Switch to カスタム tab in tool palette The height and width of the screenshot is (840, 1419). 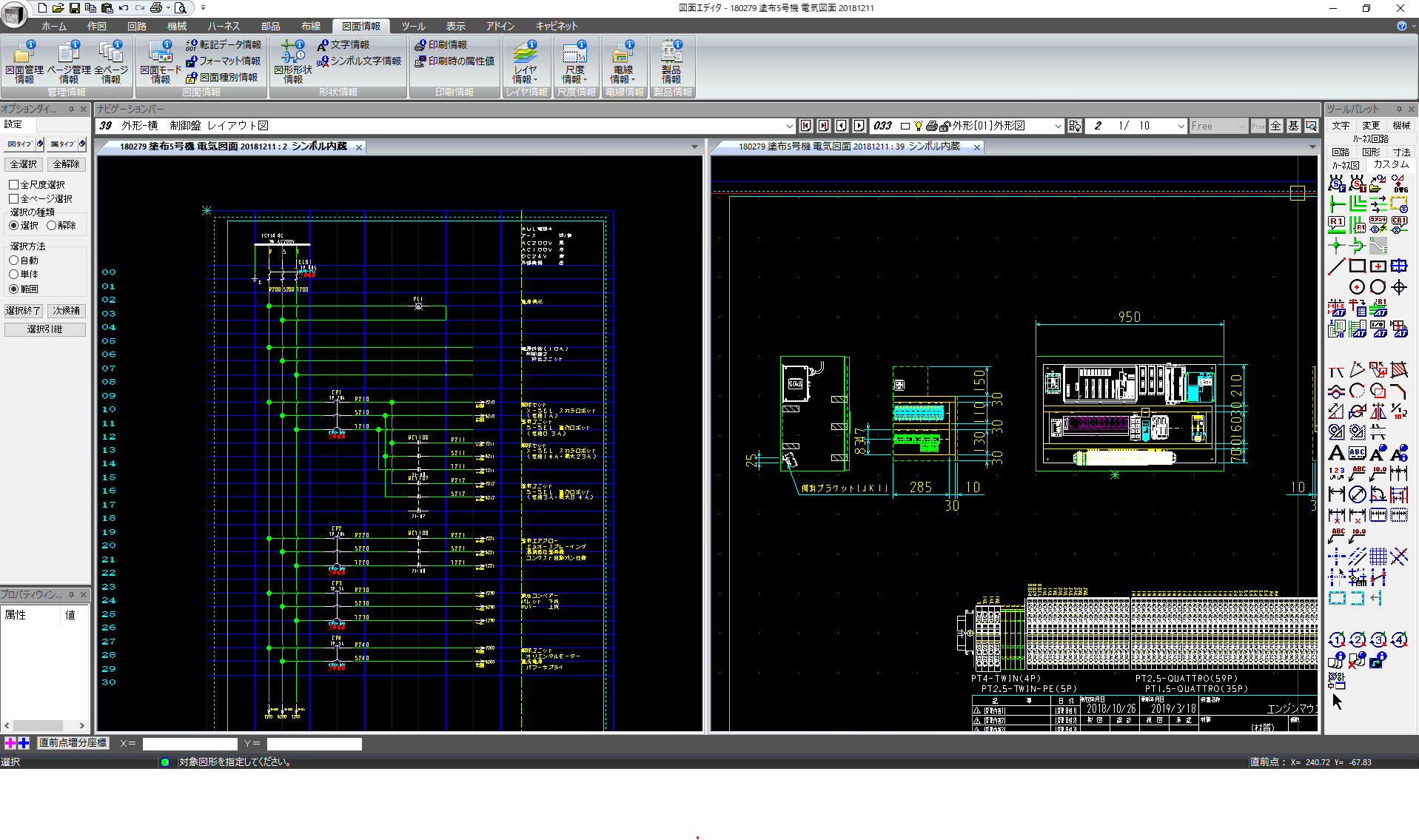click(1391, 164)
